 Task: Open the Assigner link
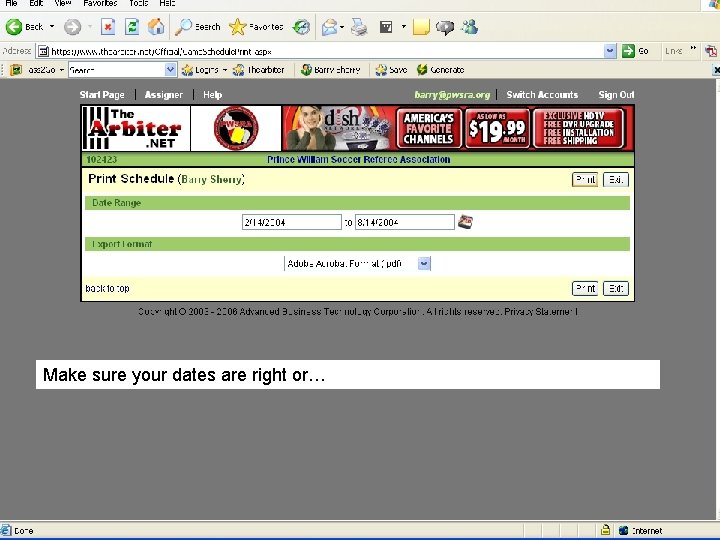coord(163,95)
